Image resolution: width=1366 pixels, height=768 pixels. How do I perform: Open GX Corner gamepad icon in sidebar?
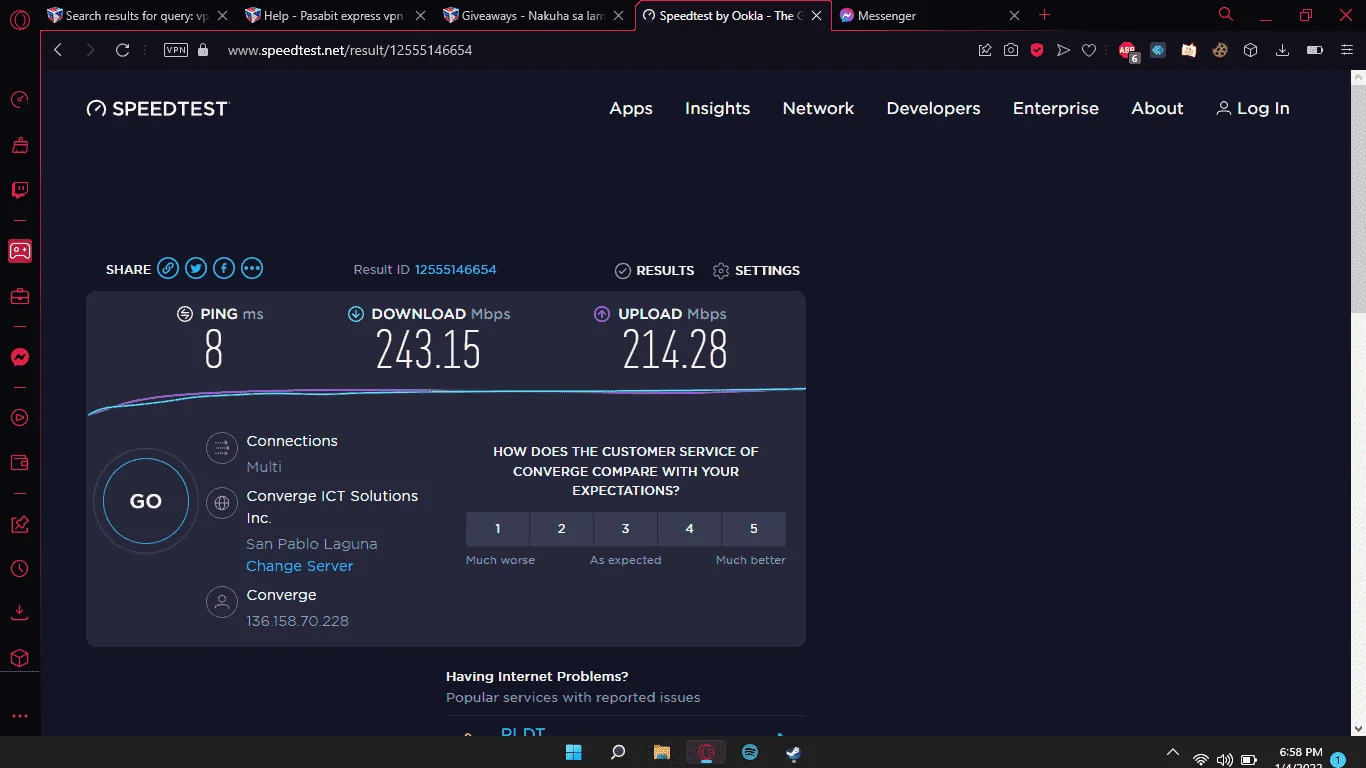tap(19, 251)
